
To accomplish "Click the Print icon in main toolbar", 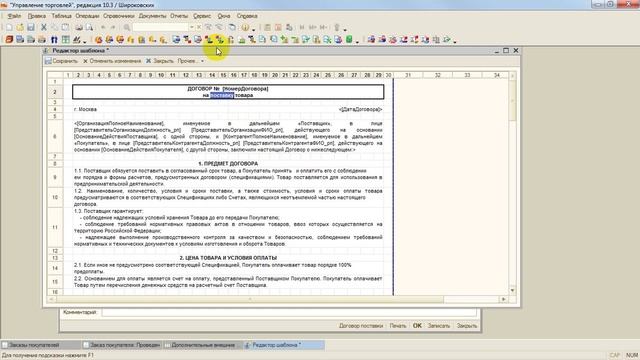I will 78,27.
